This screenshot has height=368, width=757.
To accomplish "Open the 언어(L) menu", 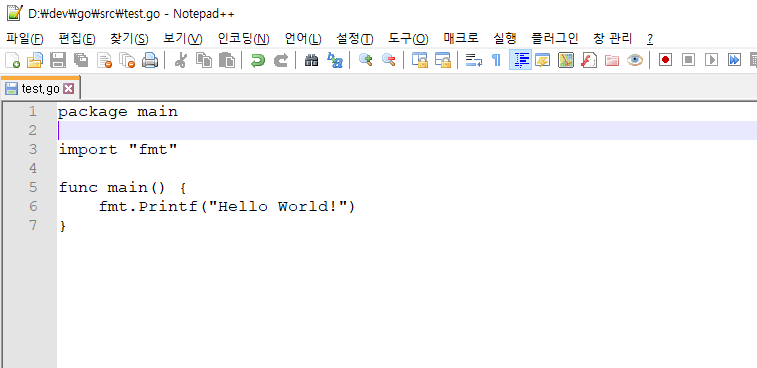I will coord(303,39).
